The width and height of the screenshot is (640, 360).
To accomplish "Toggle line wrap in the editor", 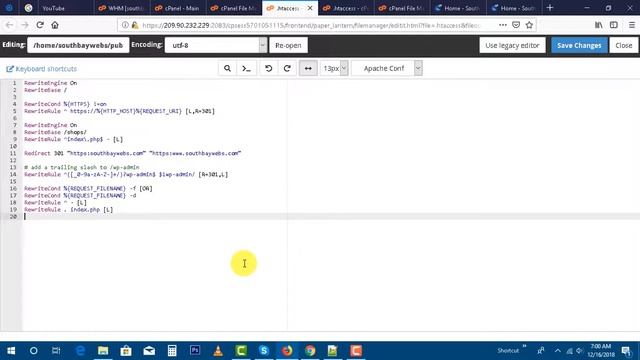I will point(308,69).
